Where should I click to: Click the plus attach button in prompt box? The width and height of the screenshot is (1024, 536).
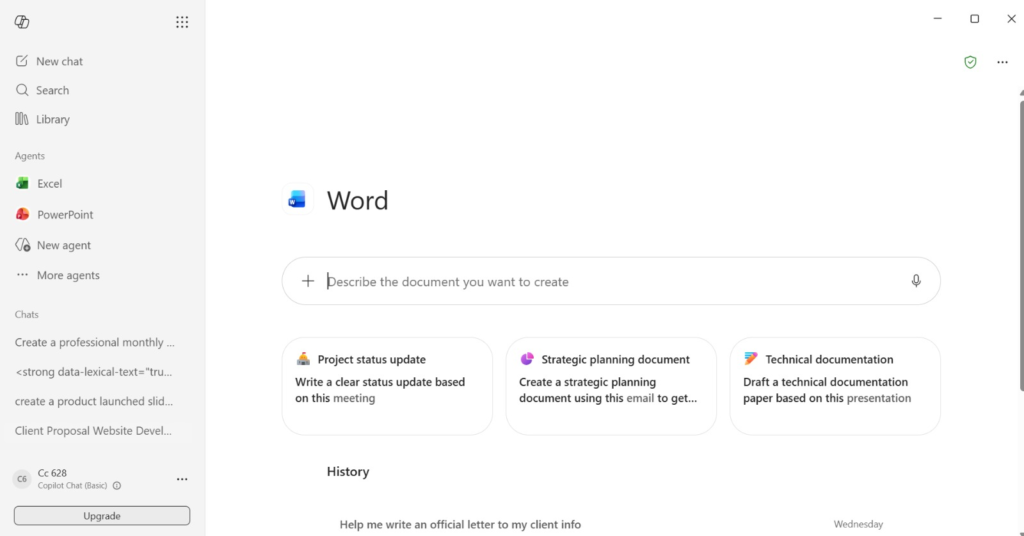pos(308,281)
